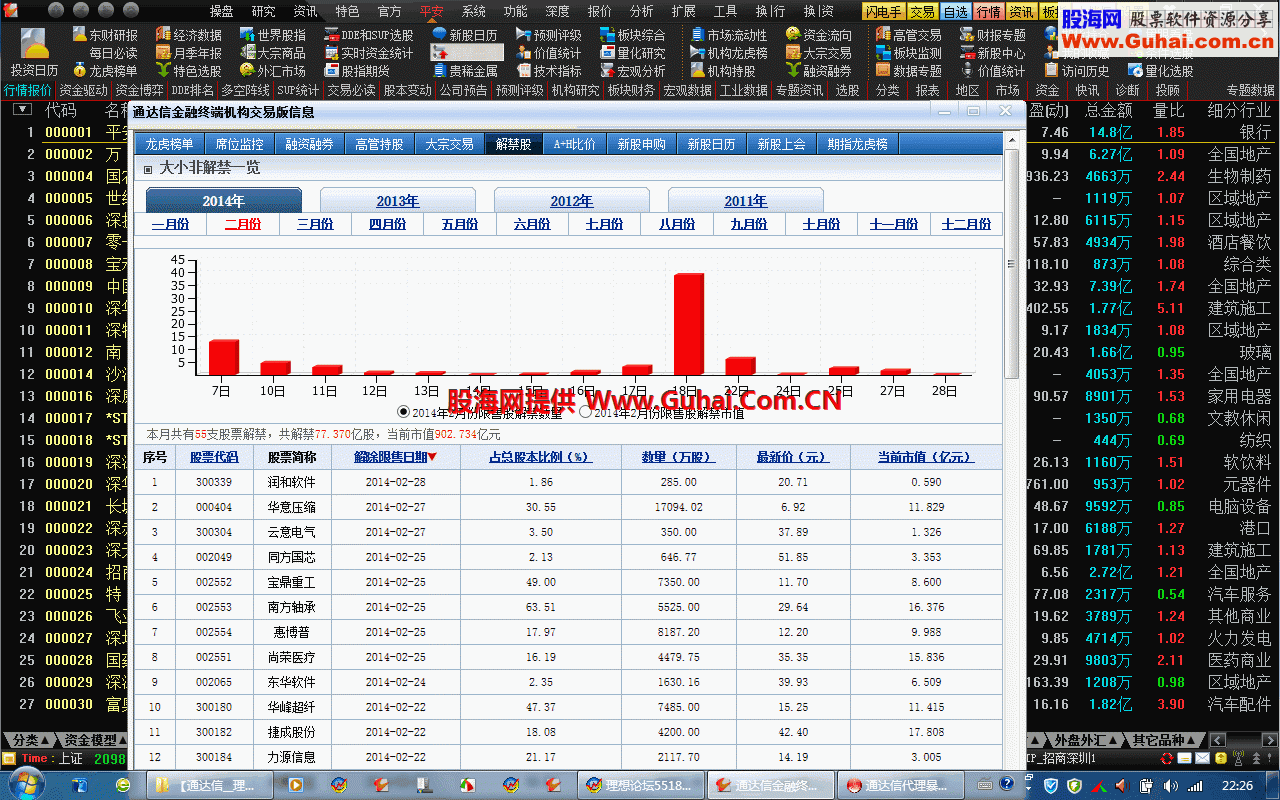
Task: Select 八月份 month link
Action: click(677, 225)
